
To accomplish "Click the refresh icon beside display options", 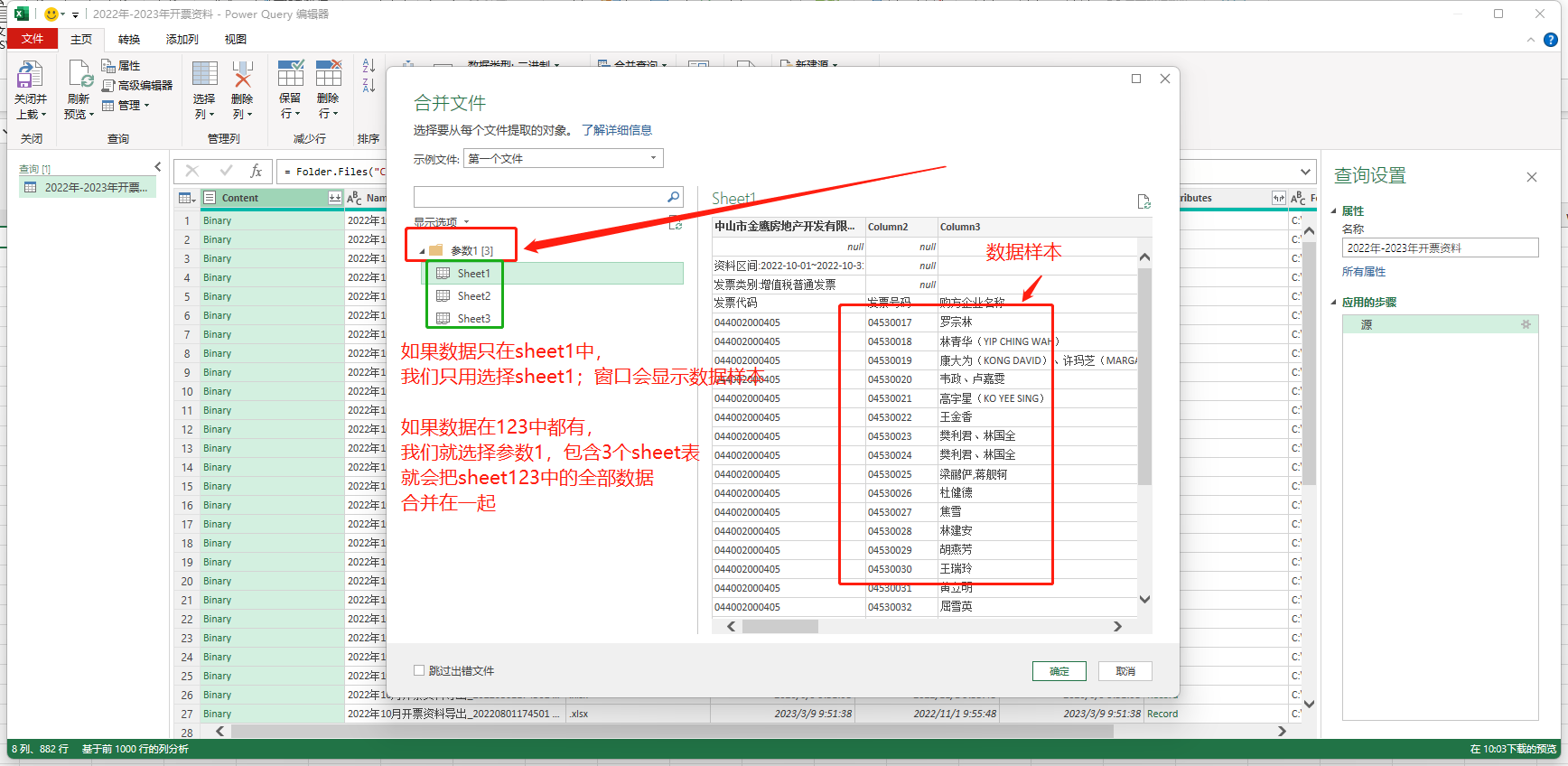I will click(675, 223).
